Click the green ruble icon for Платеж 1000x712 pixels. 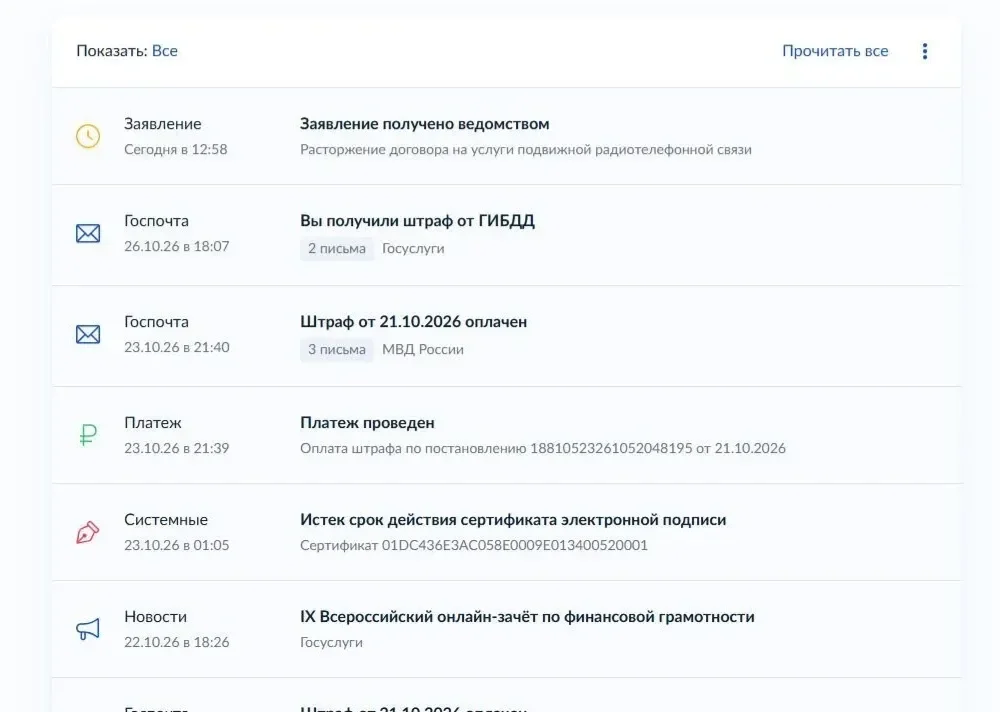[88, 435]
